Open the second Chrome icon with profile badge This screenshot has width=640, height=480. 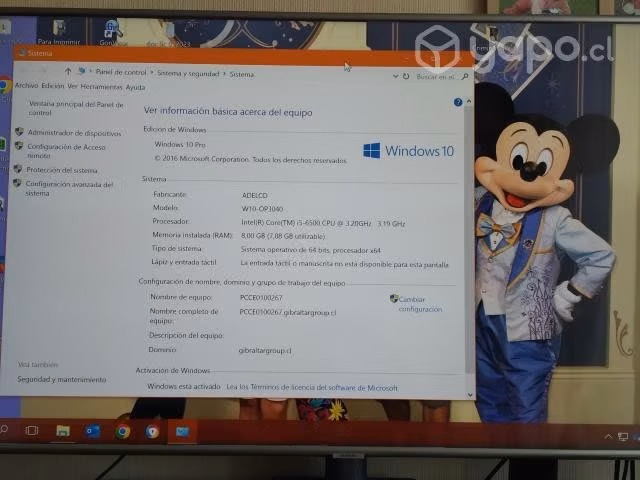pos(152,431)
